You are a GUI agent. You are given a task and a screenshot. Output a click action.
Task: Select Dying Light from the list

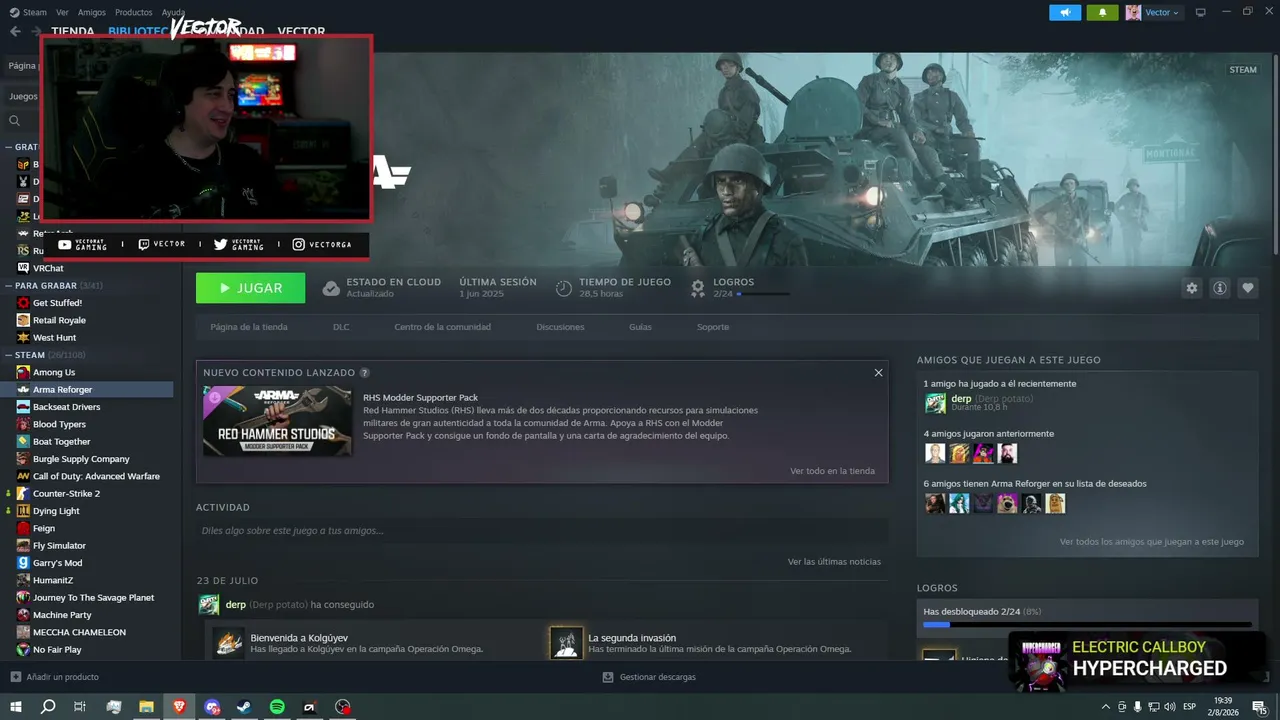(56, 511)
